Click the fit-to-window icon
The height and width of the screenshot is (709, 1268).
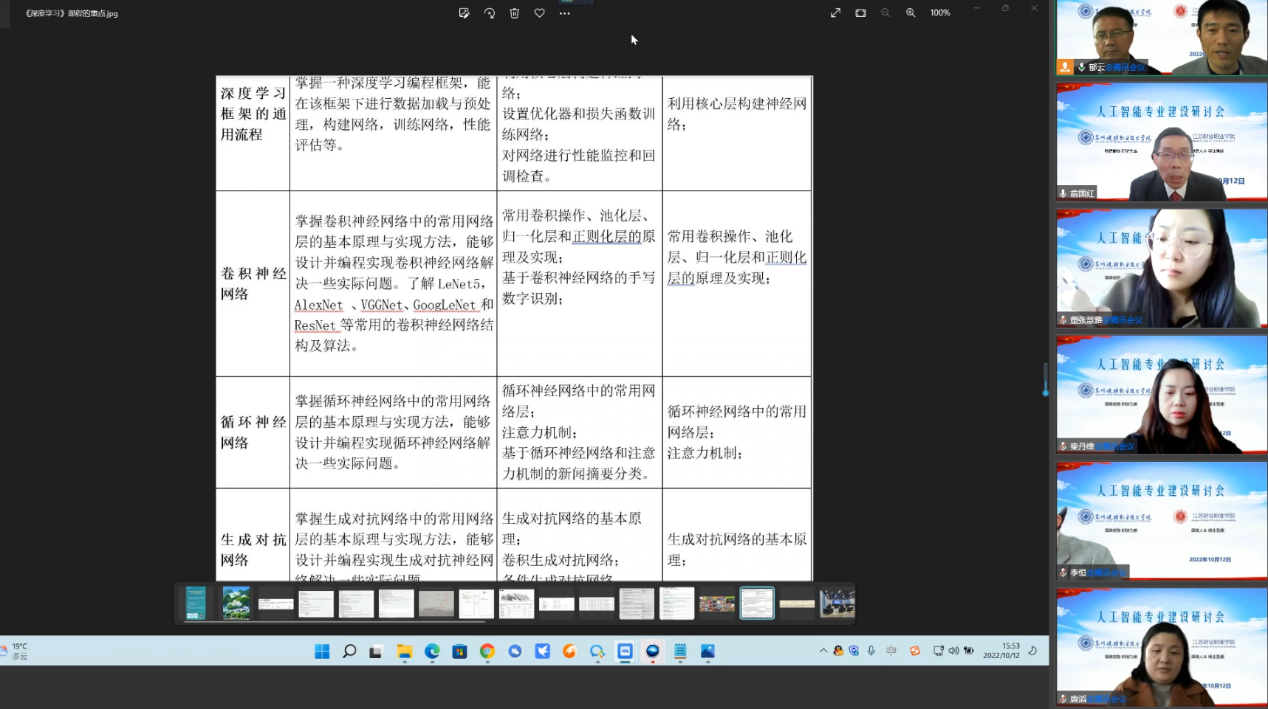click(x=860, y=13)
